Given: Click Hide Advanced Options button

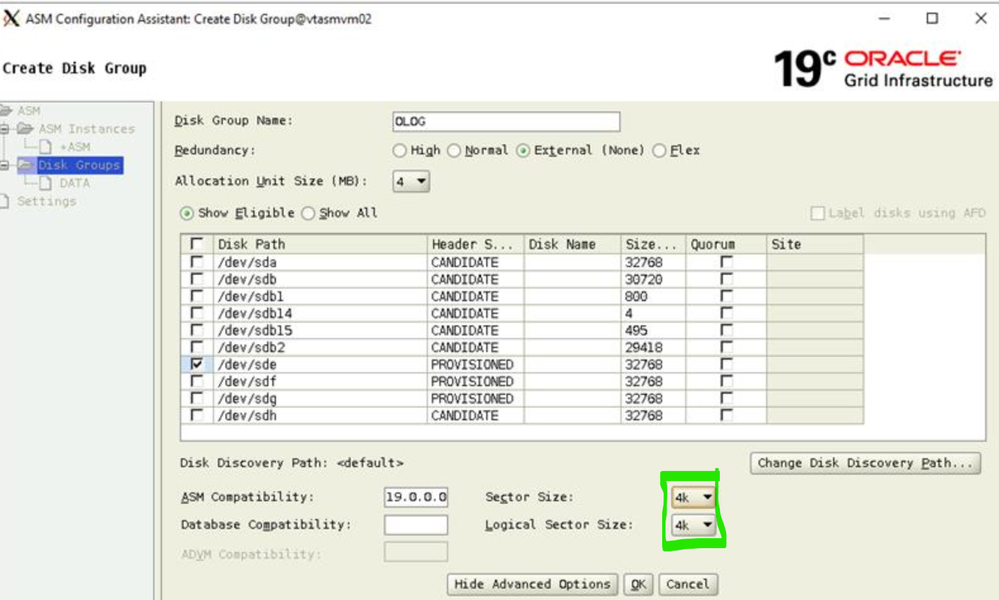Looking at the screenshot, I should coord(532,584).
